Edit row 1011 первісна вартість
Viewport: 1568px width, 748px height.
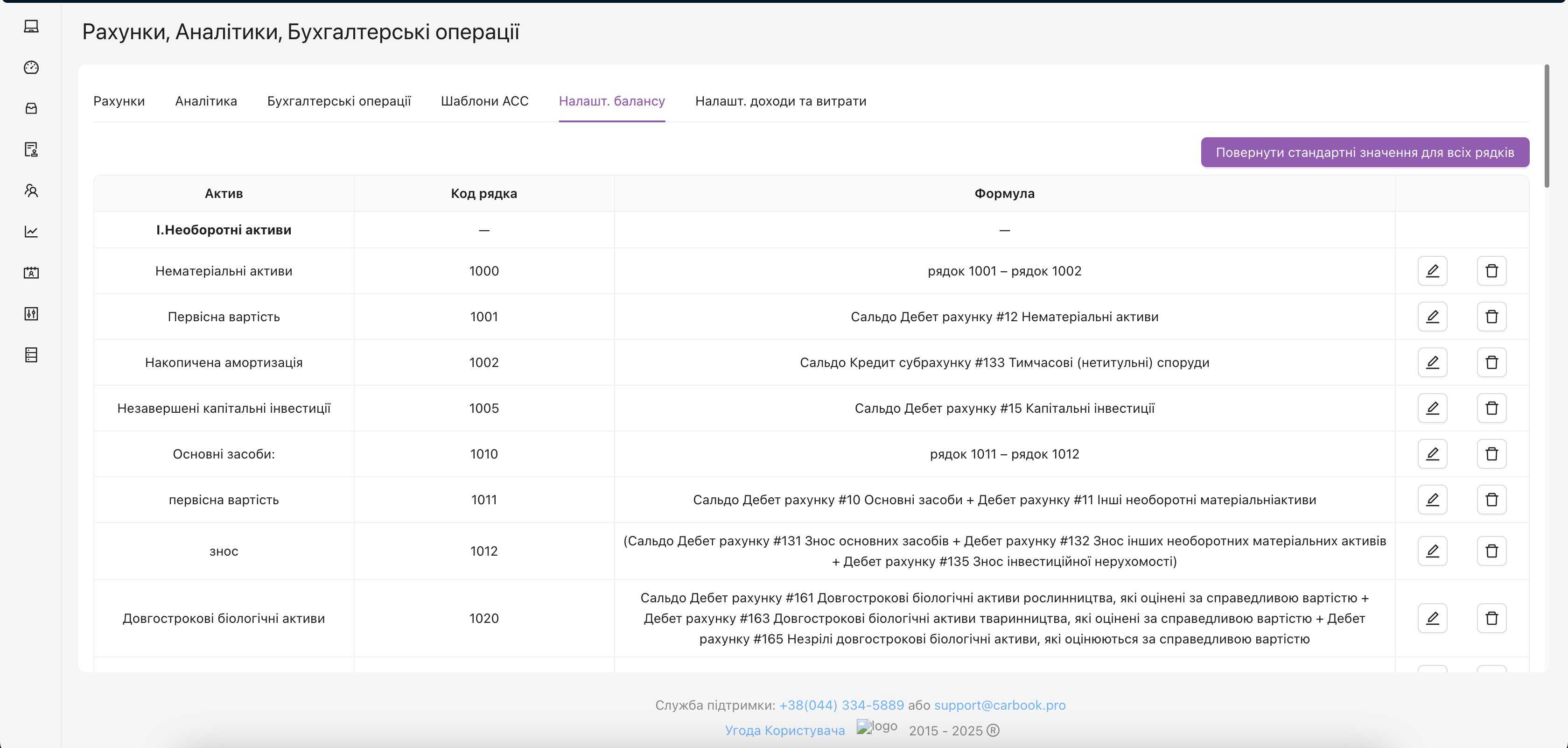tap(1432, 500)
